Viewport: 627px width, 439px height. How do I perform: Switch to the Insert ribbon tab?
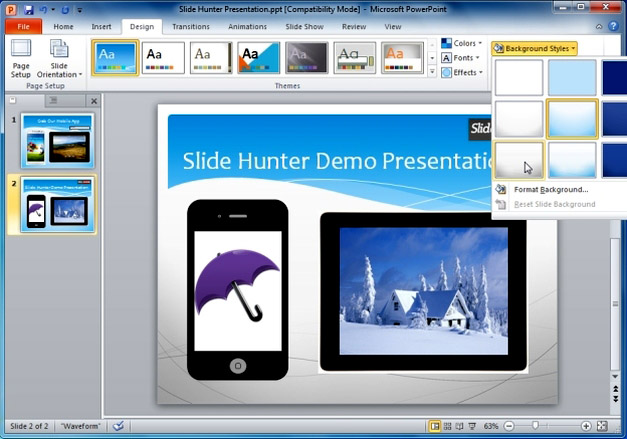point(101,27)
